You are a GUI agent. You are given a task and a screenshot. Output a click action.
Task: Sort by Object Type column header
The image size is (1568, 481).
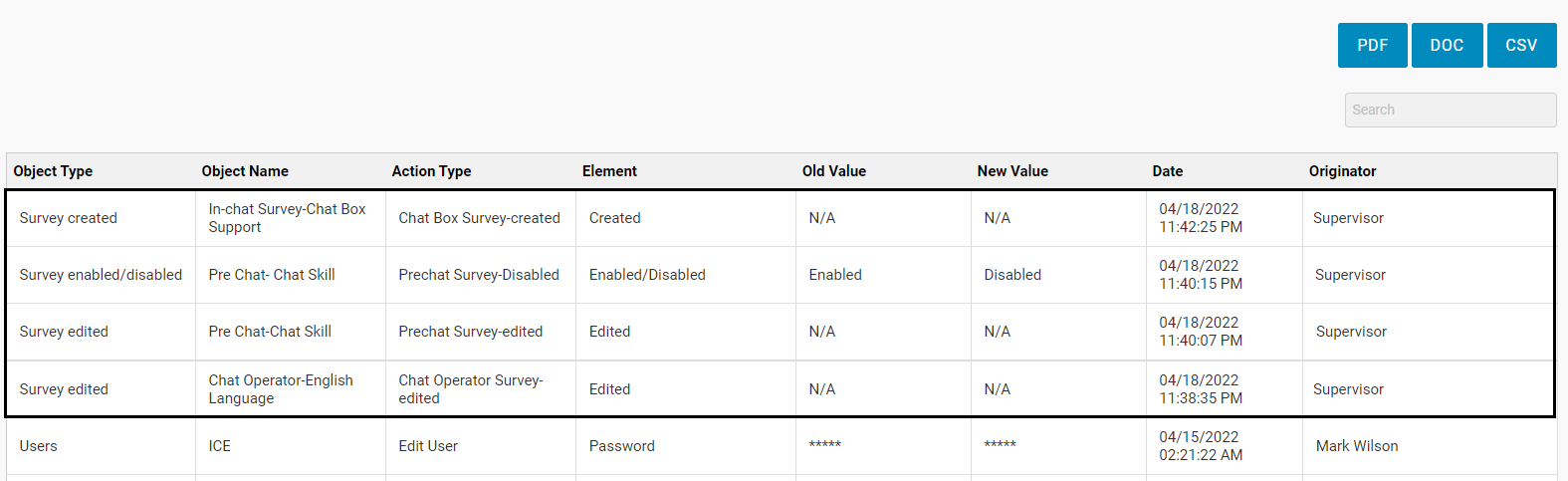click(53, 171)
